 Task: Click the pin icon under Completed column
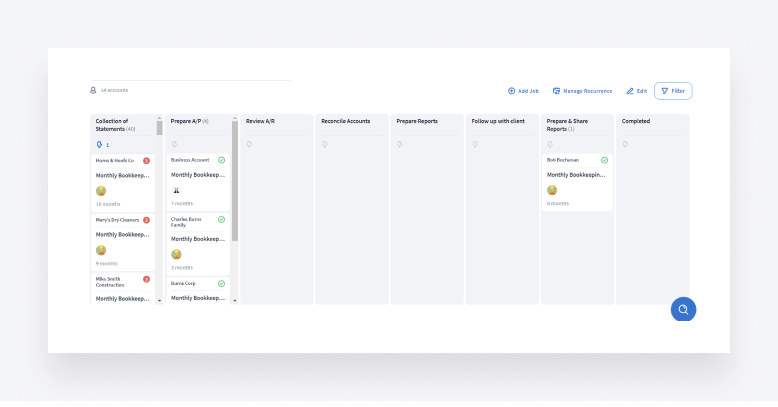click(625, 144)
